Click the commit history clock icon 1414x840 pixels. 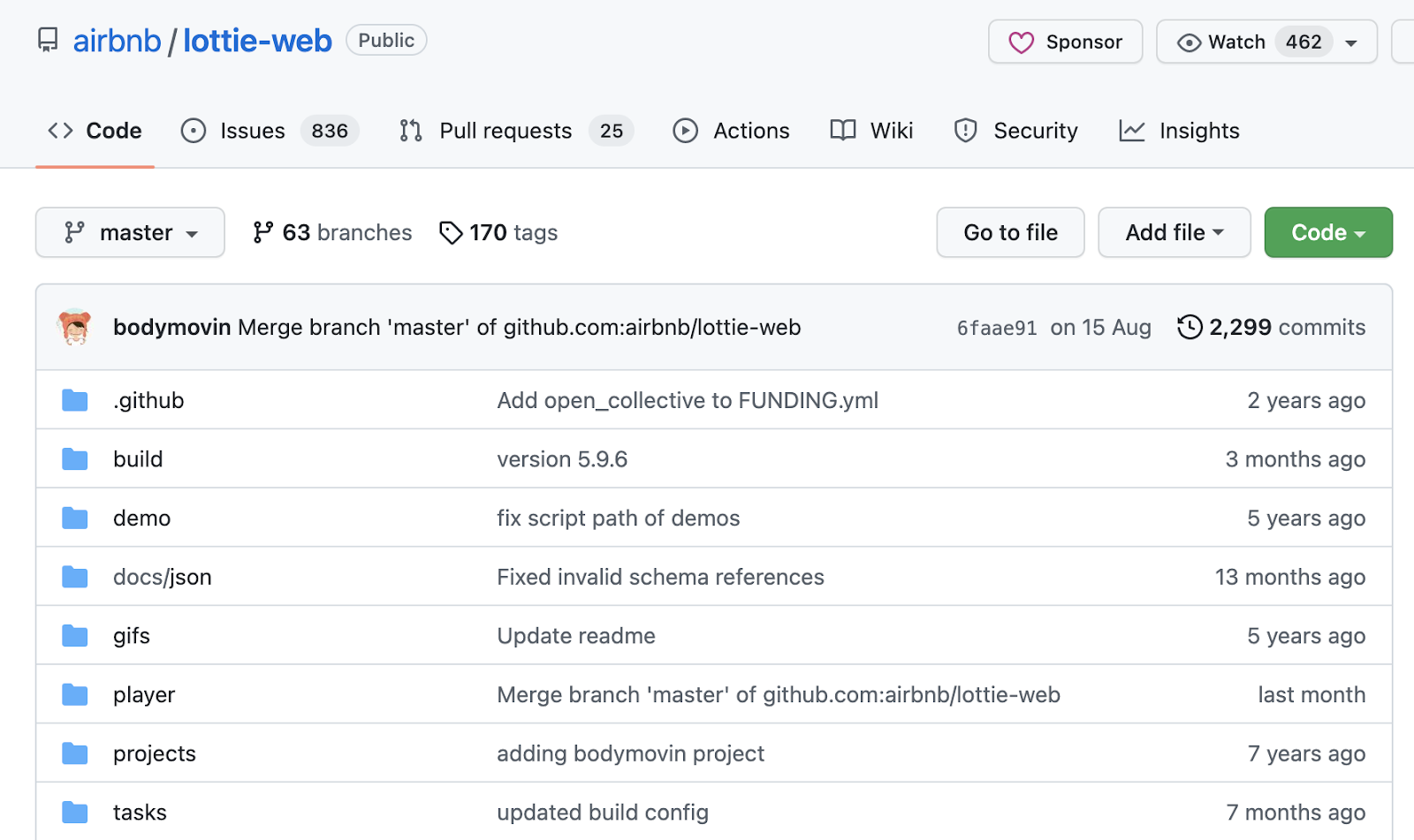coord(1190,327)
